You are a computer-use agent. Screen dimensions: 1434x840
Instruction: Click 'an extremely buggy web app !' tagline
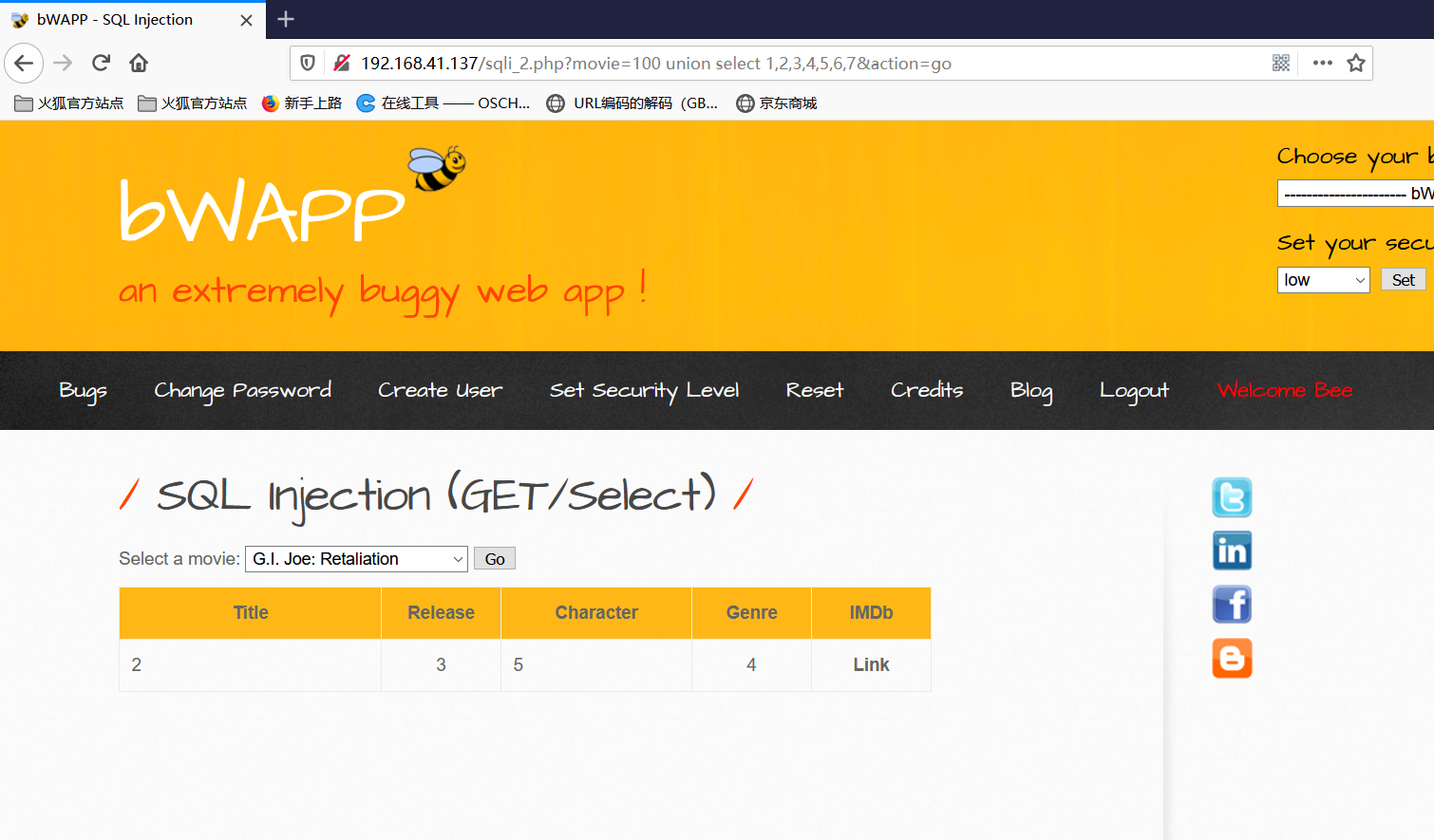[383, 290]
